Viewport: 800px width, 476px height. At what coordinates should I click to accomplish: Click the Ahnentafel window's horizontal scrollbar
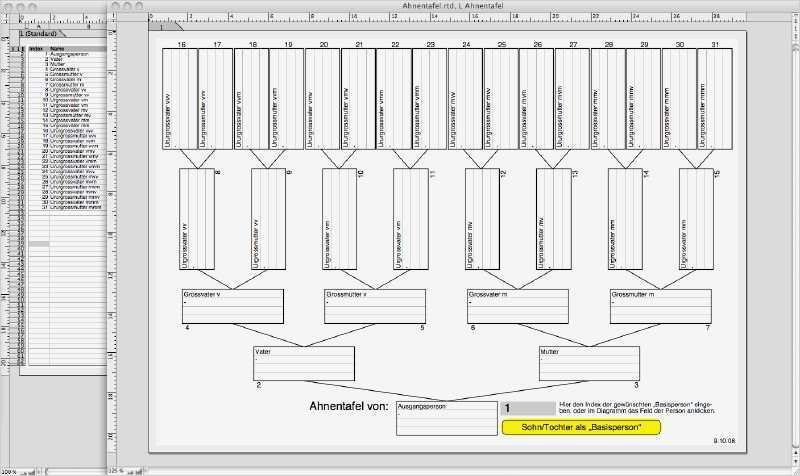click(467, 471)
